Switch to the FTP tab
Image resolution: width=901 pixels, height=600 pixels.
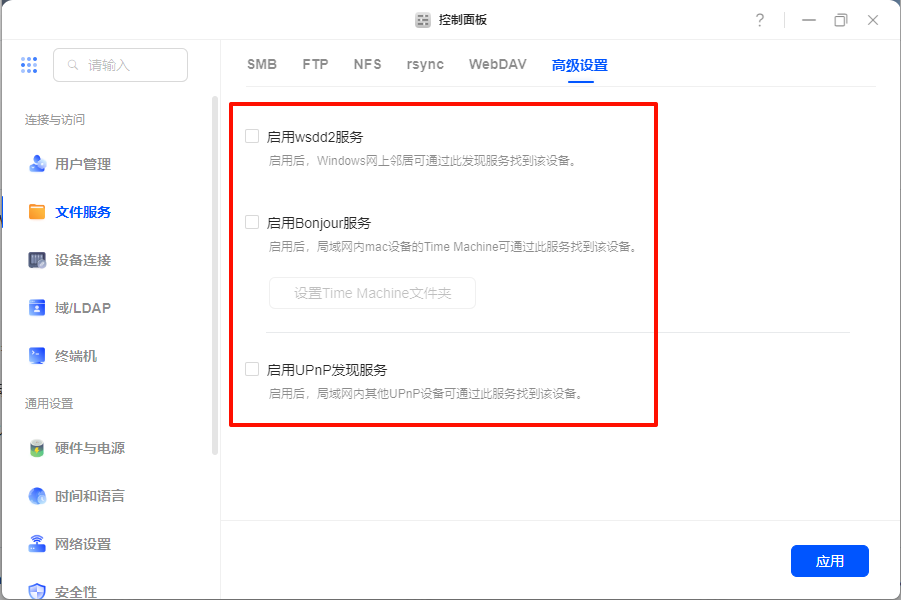point(315,64)
